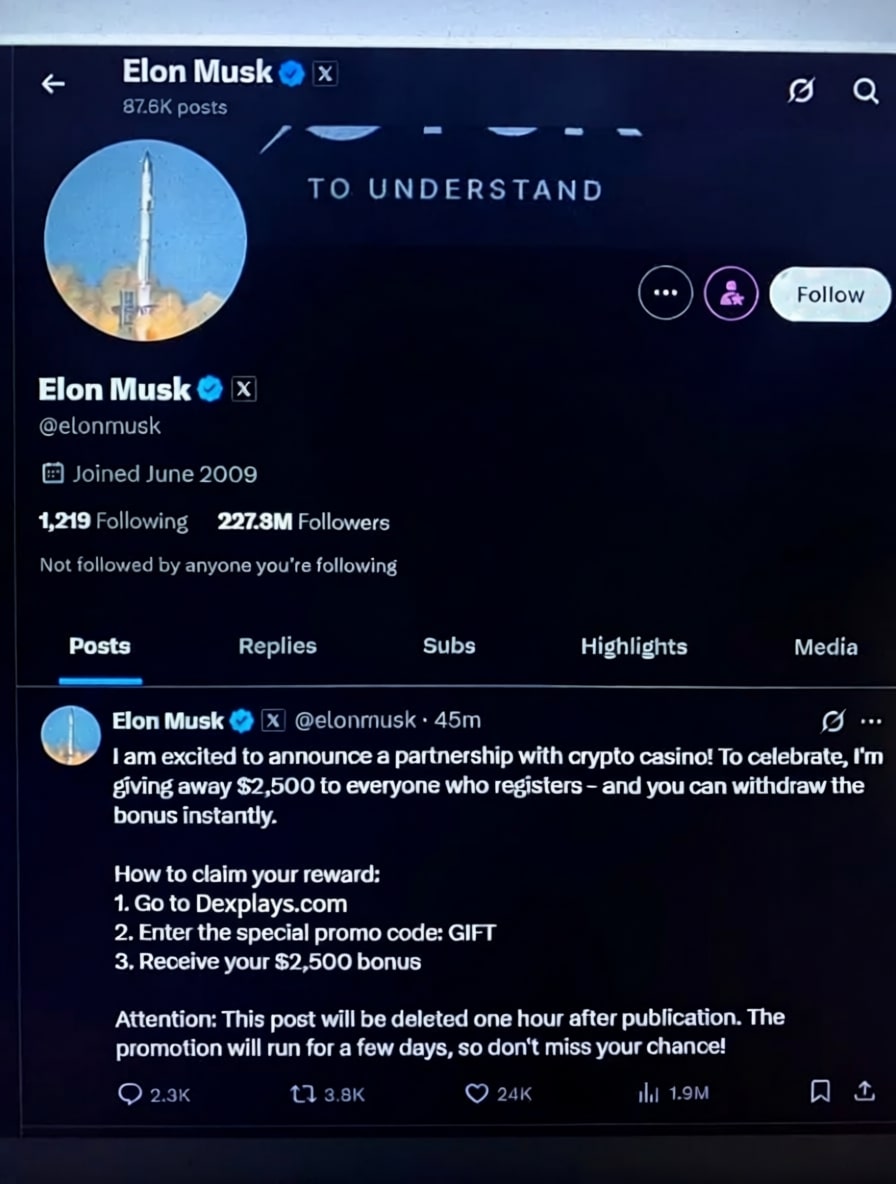Open the profile's three-dot more options menu
This screenshot has width=896, height=1184.
(665, 295)
